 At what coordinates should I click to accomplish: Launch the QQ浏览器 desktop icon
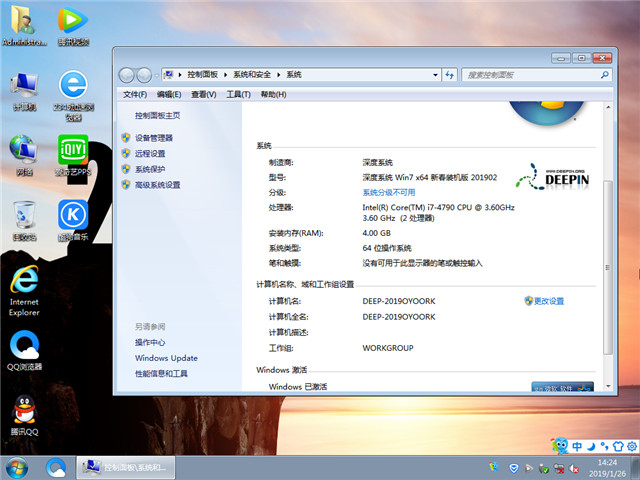24,351
